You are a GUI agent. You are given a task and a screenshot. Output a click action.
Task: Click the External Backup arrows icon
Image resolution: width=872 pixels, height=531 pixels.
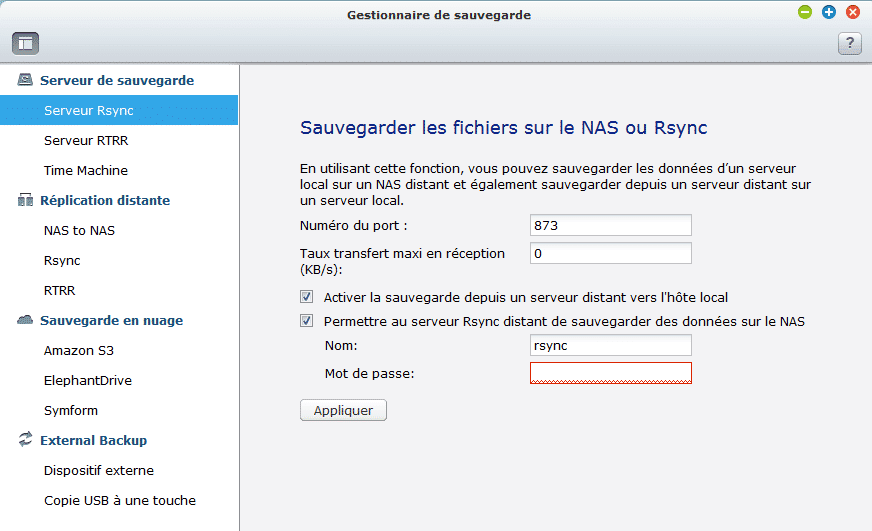pyautogui.click(x=25, y=439)
